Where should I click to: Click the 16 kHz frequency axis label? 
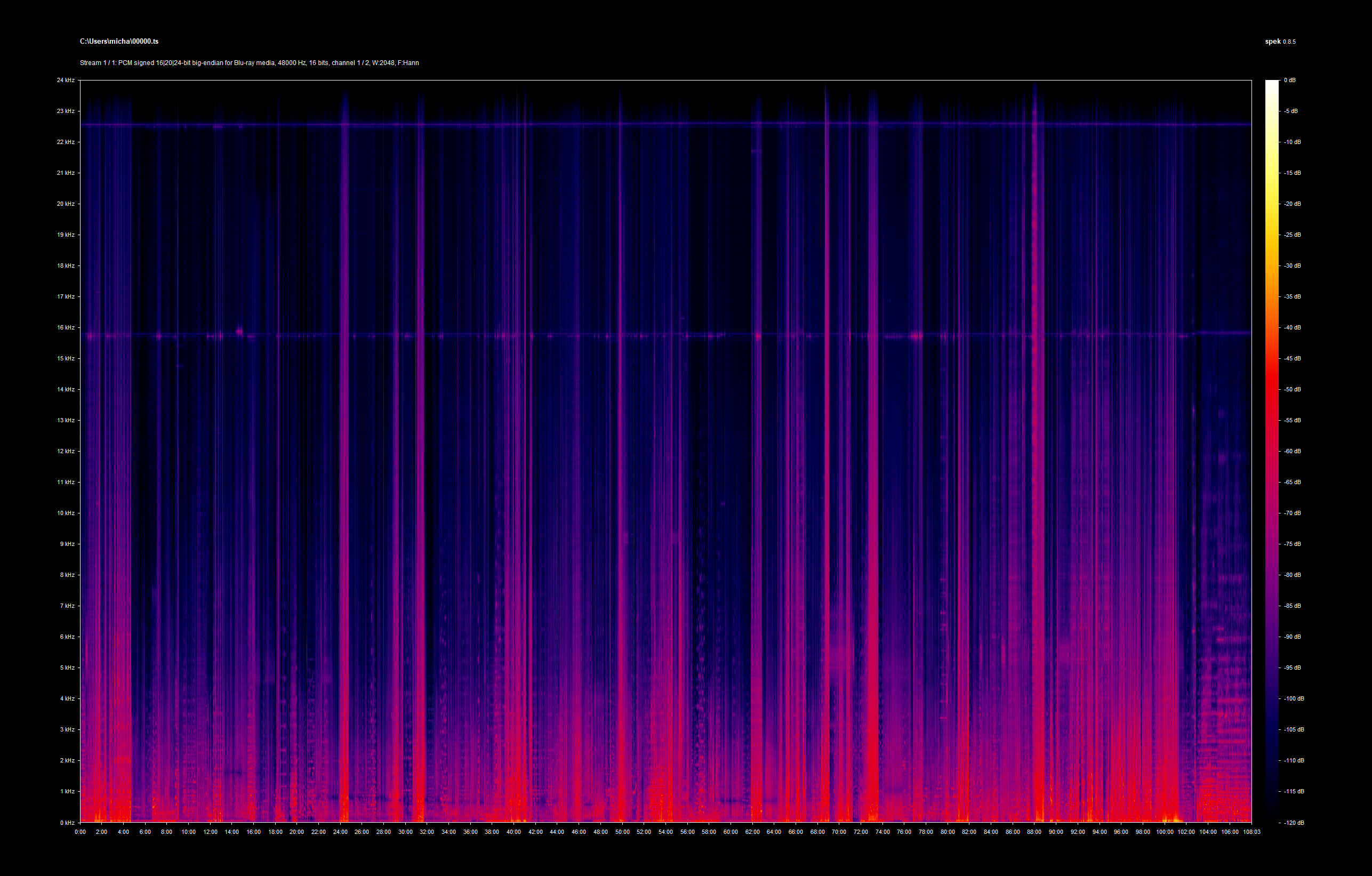pyautogui.click(x=66, y=327)
